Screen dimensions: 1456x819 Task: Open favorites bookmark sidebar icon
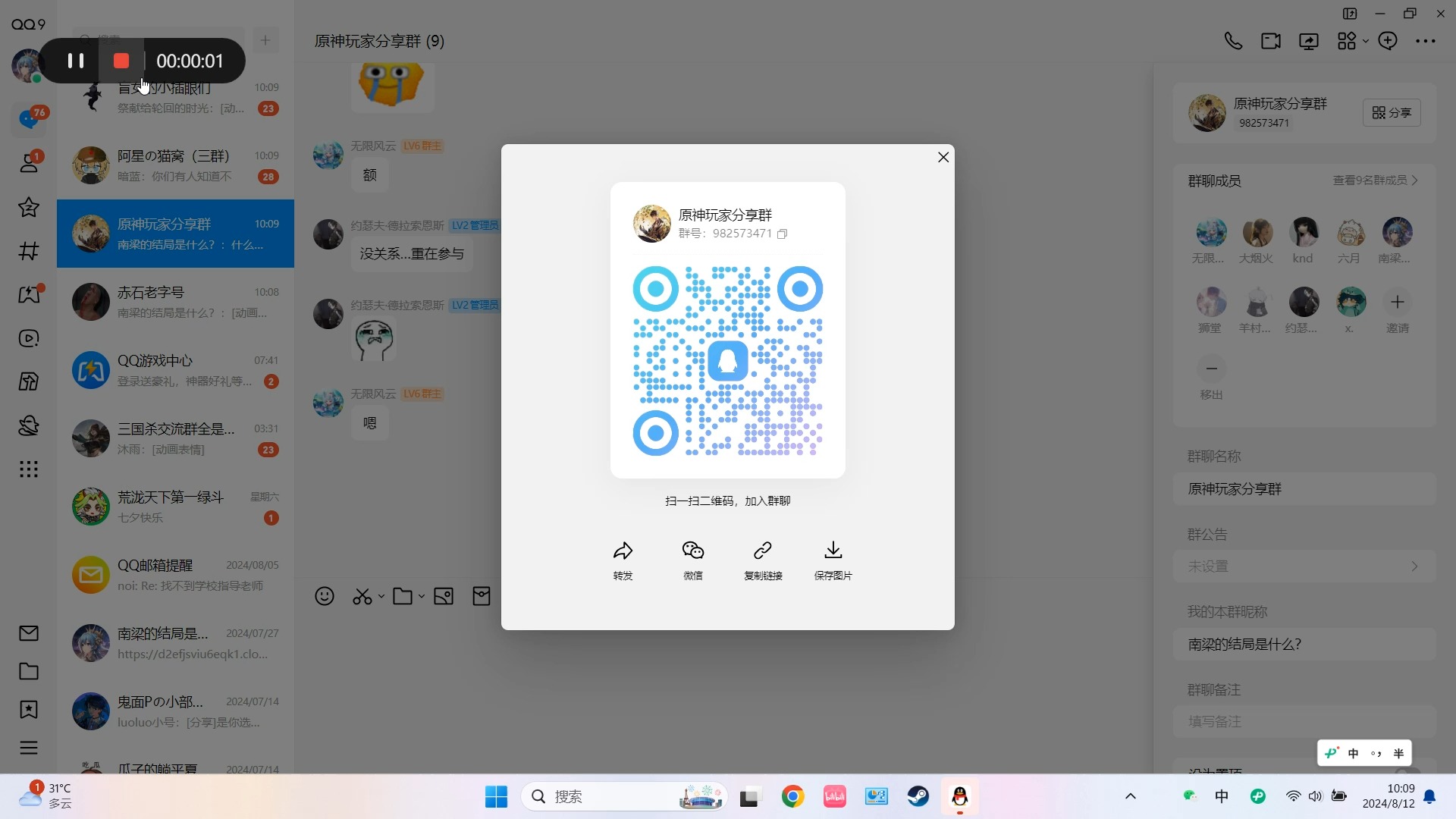coord(29,710)
